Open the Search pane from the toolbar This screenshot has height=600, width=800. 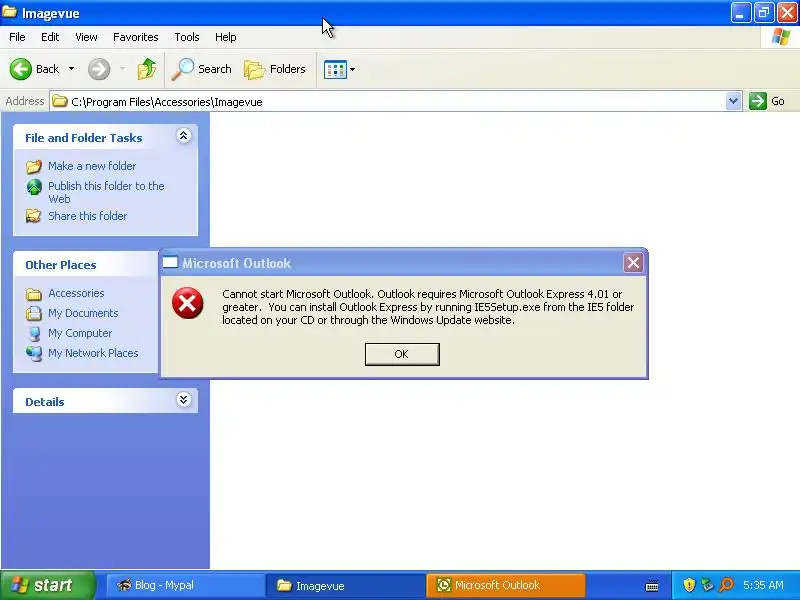tap(202, 69)
